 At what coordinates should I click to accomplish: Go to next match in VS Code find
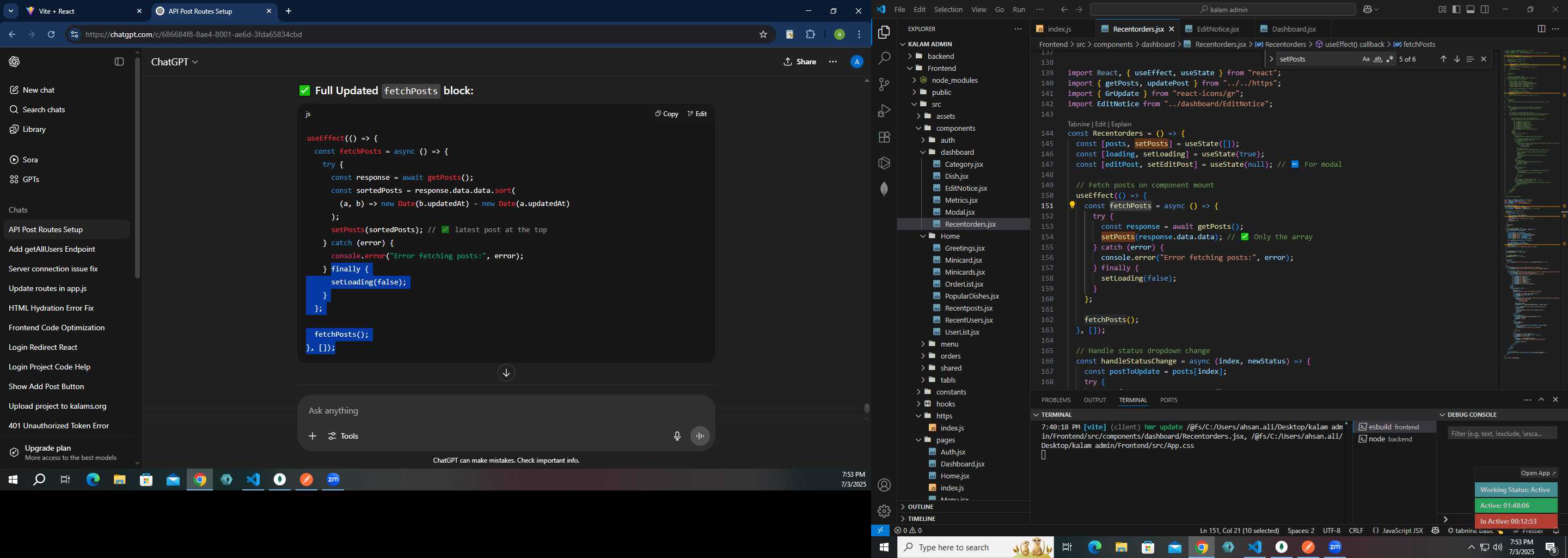point(1456,59)
